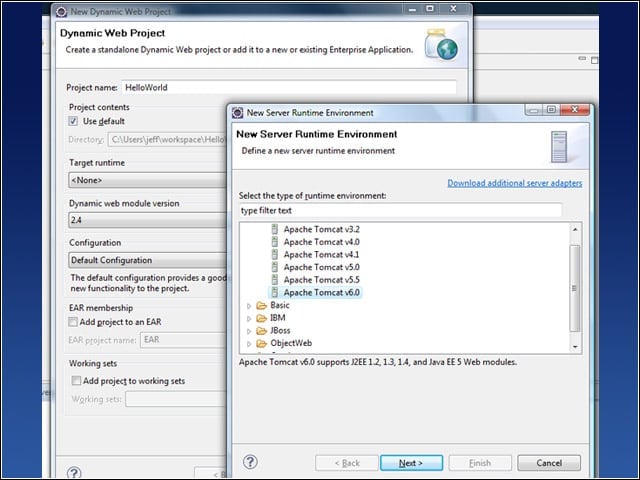Click the Basic folder icon

point(261,305)
